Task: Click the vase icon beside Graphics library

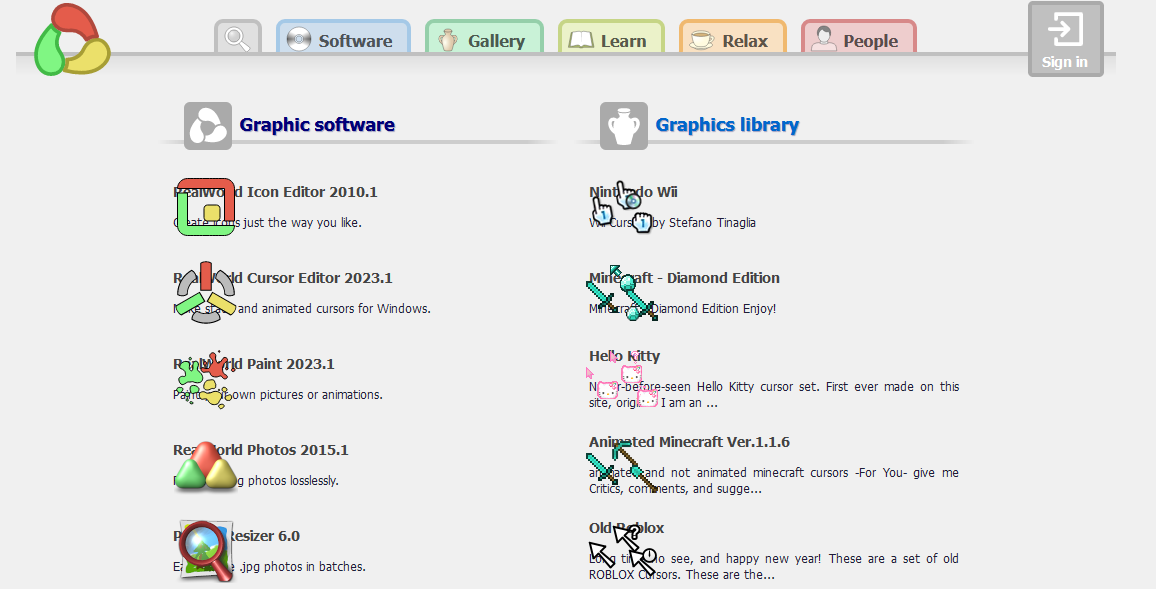Action: 624,125
